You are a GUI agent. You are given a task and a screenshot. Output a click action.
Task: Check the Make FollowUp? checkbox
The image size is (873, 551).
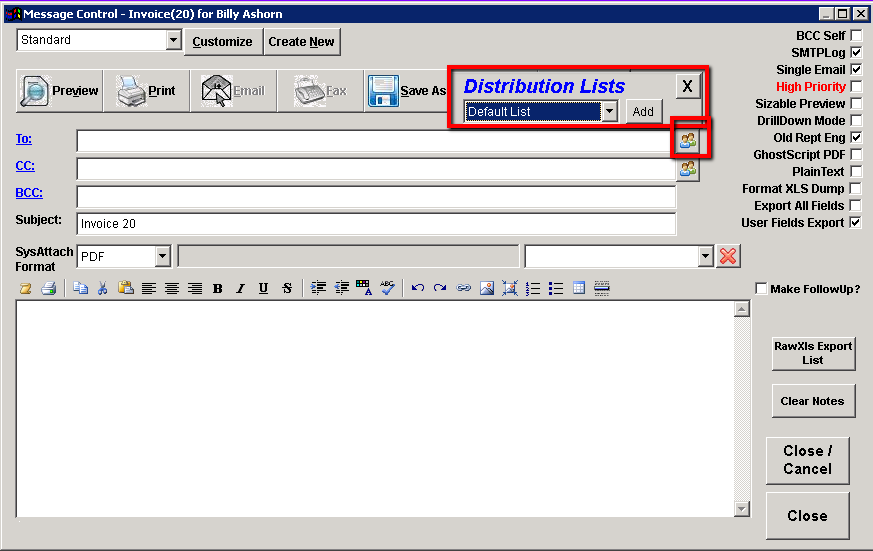[x=761, y=288]
